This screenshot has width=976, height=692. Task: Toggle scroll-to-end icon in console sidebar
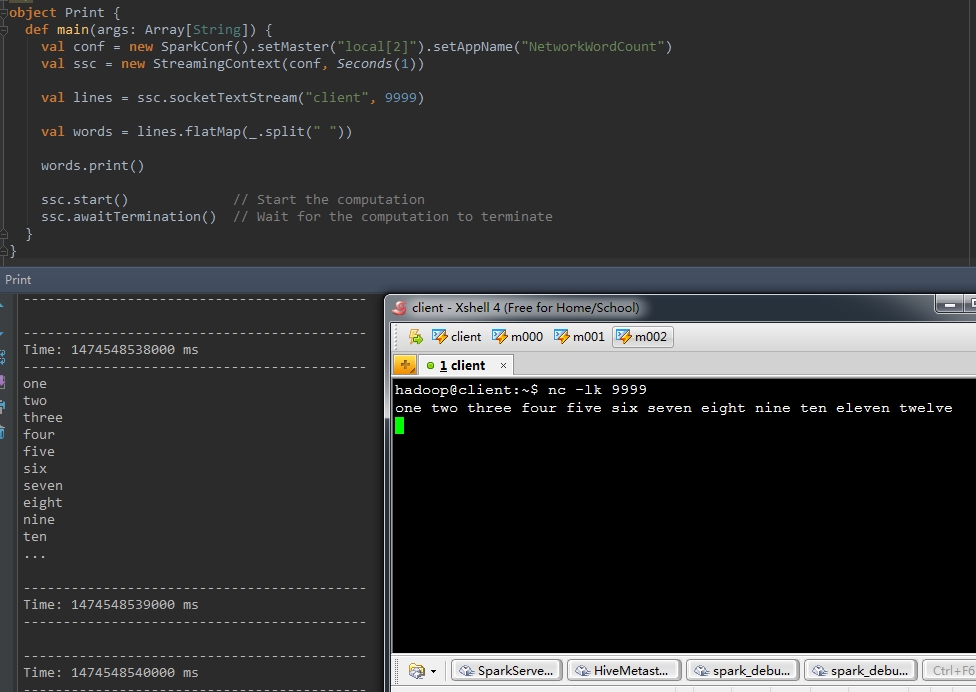2,381
